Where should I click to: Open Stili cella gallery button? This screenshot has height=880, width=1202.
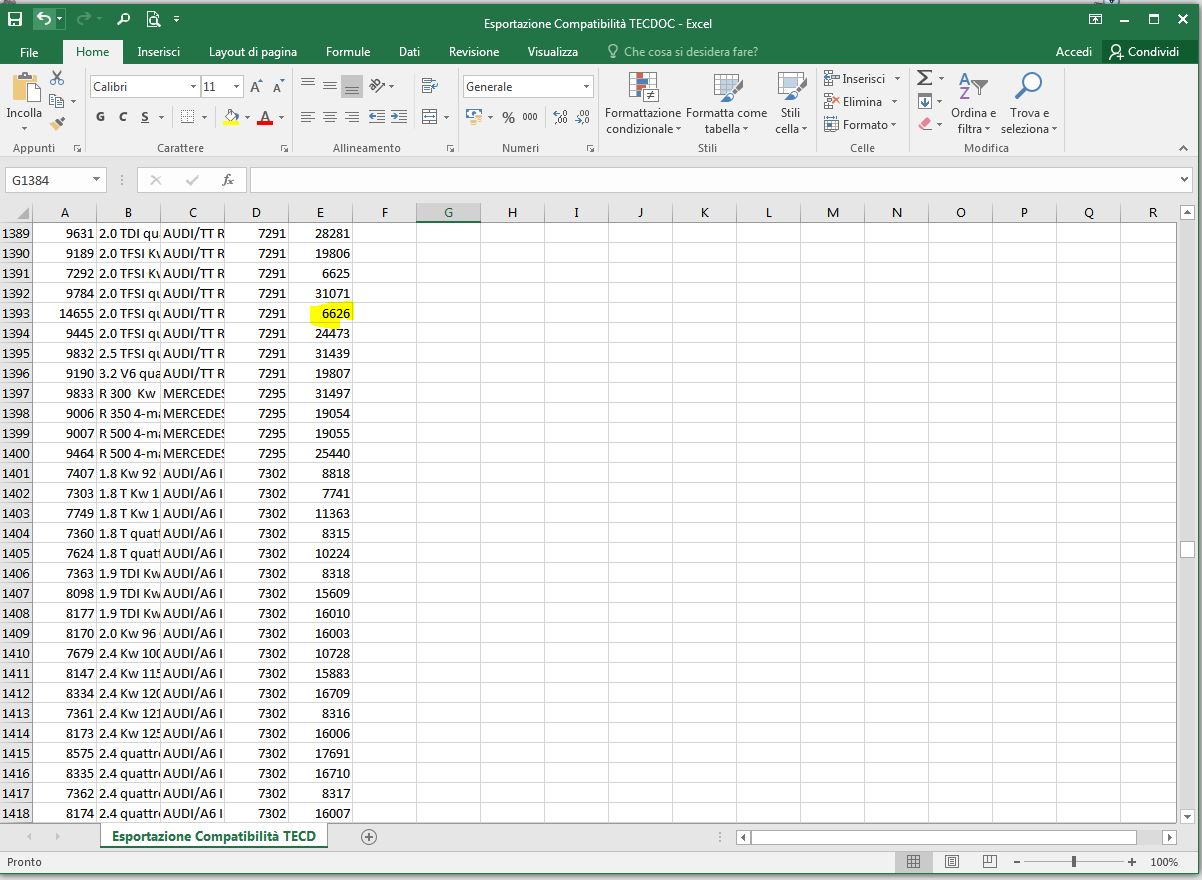coord(791,104)
